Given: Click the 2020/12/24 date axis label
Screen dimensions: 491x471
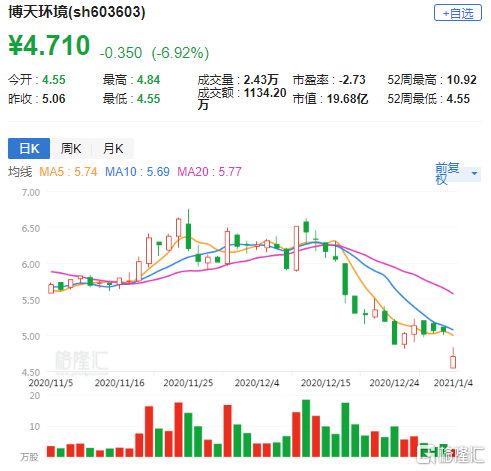Looking at the screenshot, I should (x=394, y=383).
